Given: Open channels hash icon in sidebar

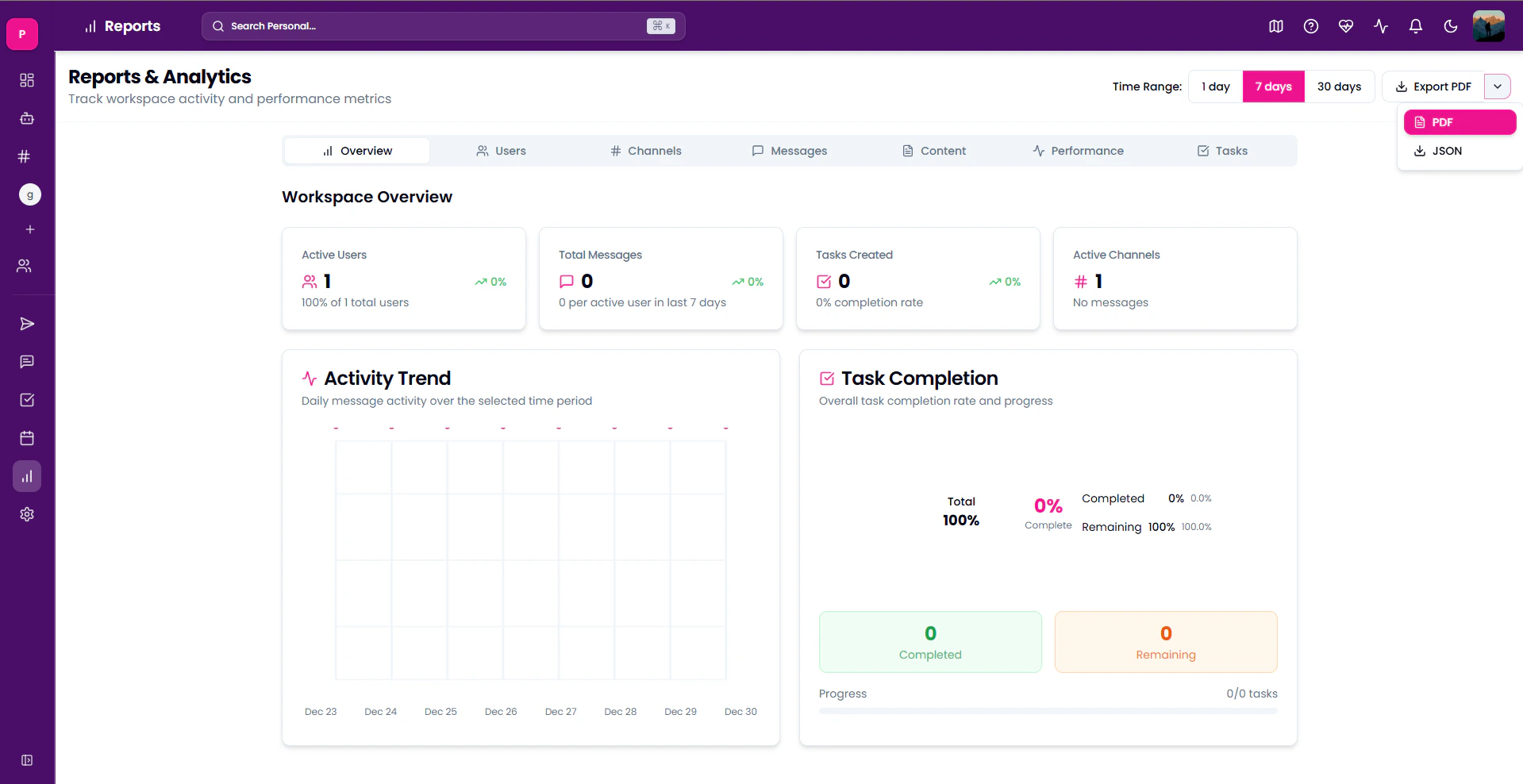Looking at the screenshot, I should coord(24,156).
